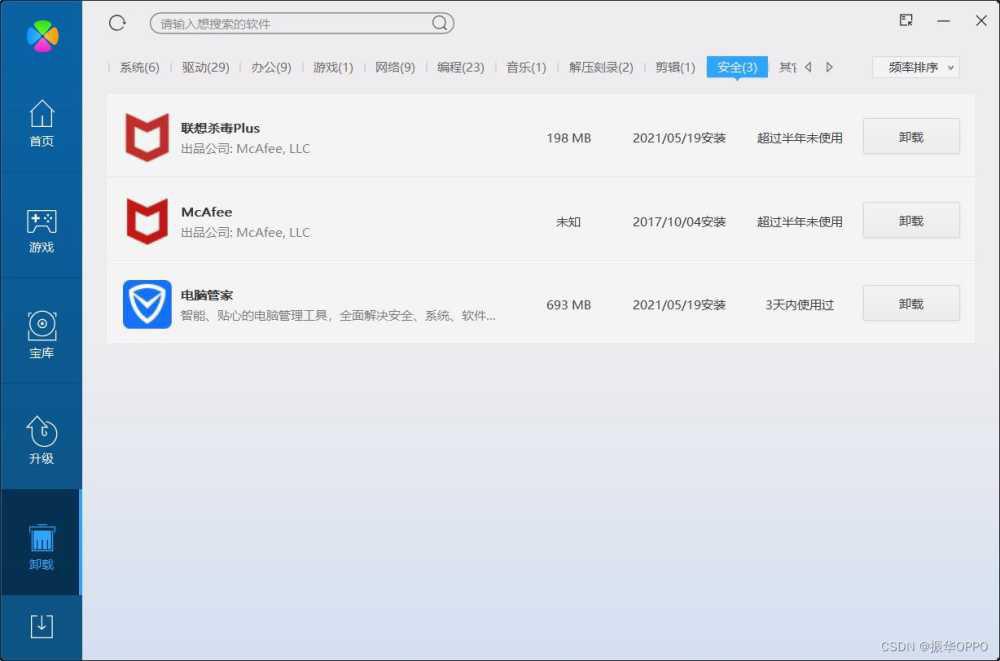Click the left arrow beside category tabs
The image size is (1000, 661).
click(810, 67)
